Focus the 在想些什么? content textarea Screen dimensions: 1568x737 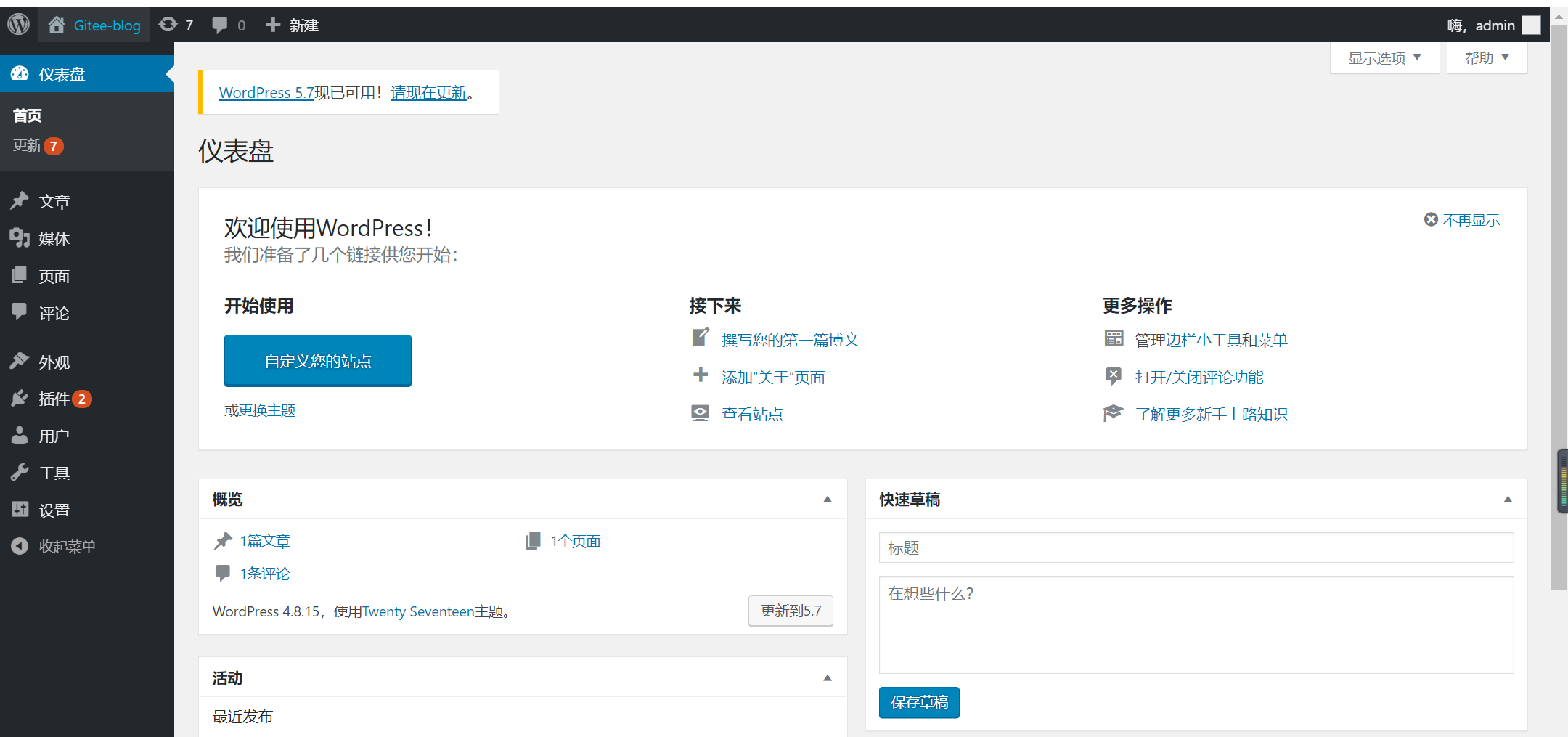click(1196, 624)
